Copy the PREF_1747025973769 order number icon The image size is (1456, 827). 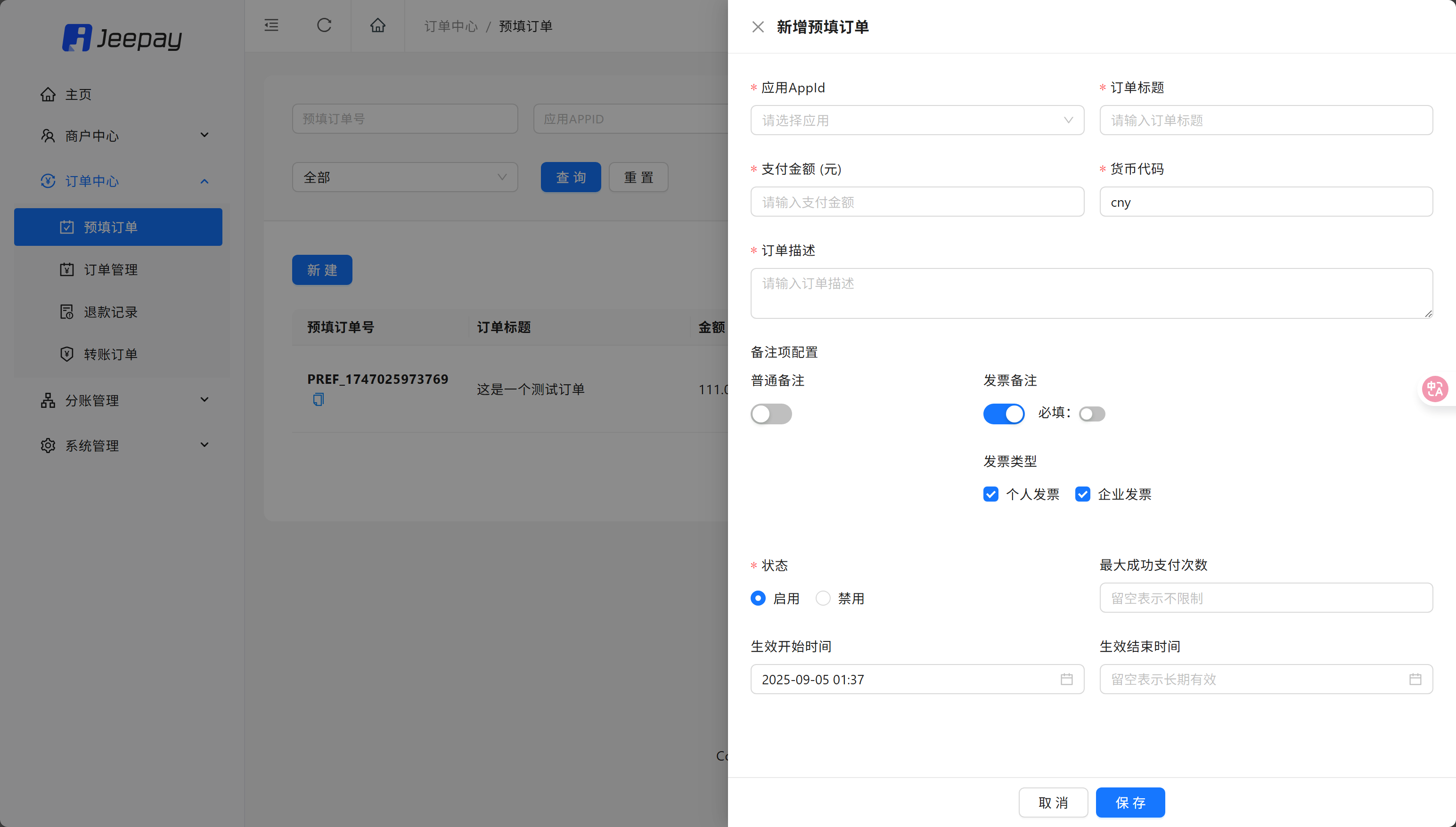point(318,400)
